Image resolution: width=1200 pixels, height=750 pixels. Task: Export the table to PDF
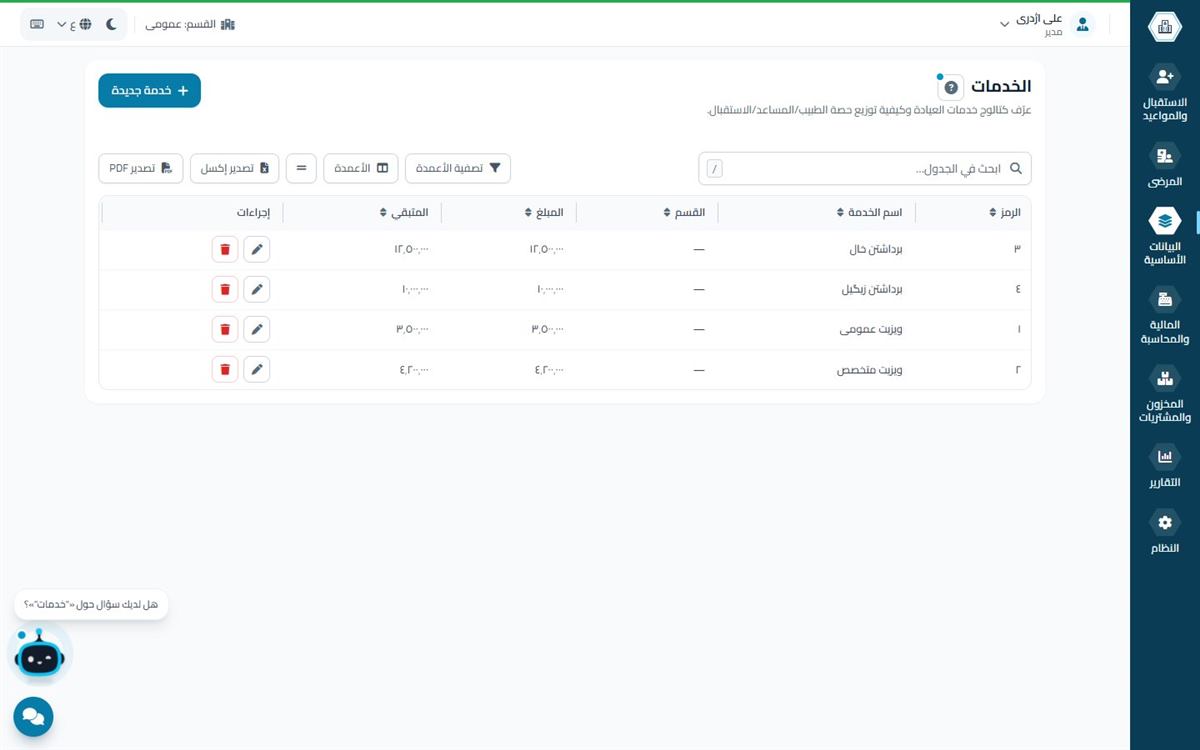pos(140,168)
